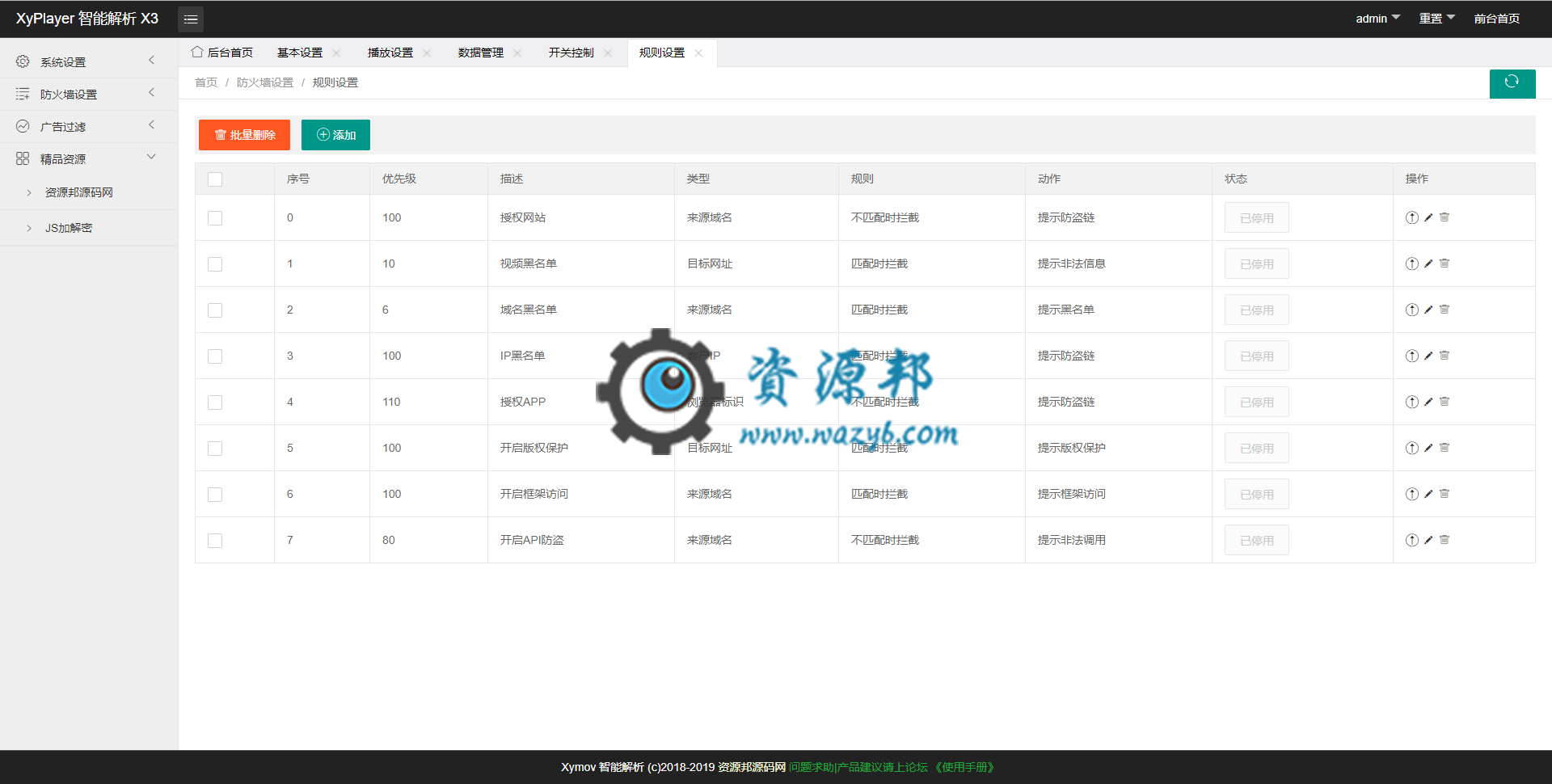This screenshot has height=784, width=1552.
Task: Check the 开启框架访问 row checkbox
Action: click(215, 495)
